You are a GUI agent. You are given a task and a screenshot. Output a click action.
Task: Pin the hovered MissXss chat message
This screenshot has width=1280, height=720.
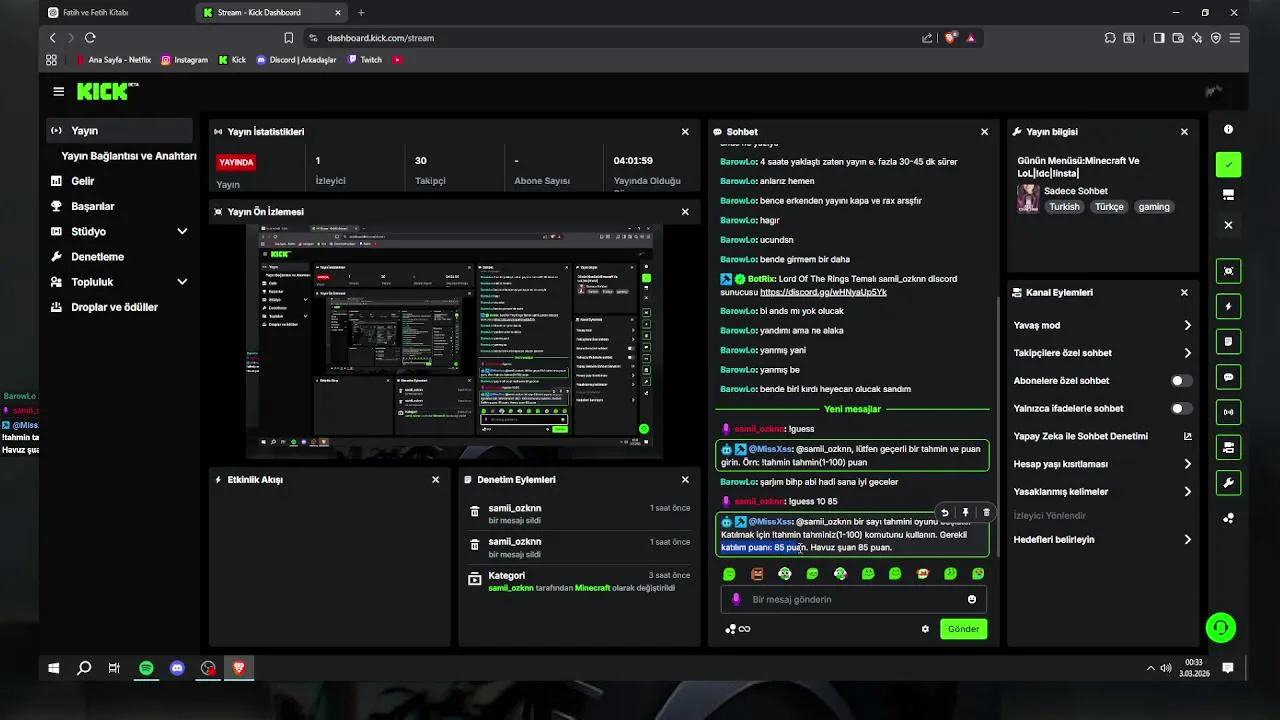pos(965,513)
